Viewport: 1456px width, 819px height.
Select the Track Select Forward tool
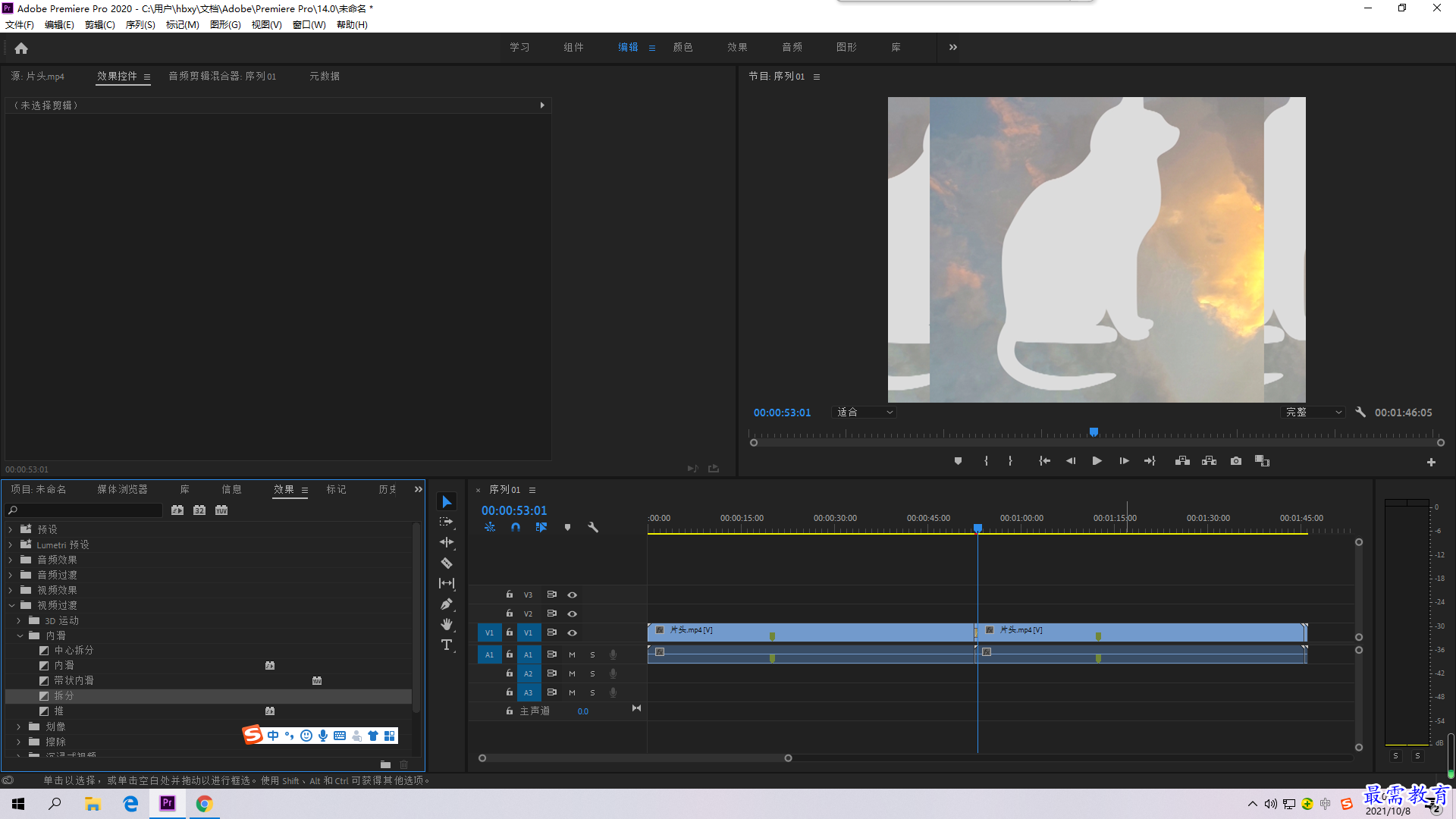(447, 522)
